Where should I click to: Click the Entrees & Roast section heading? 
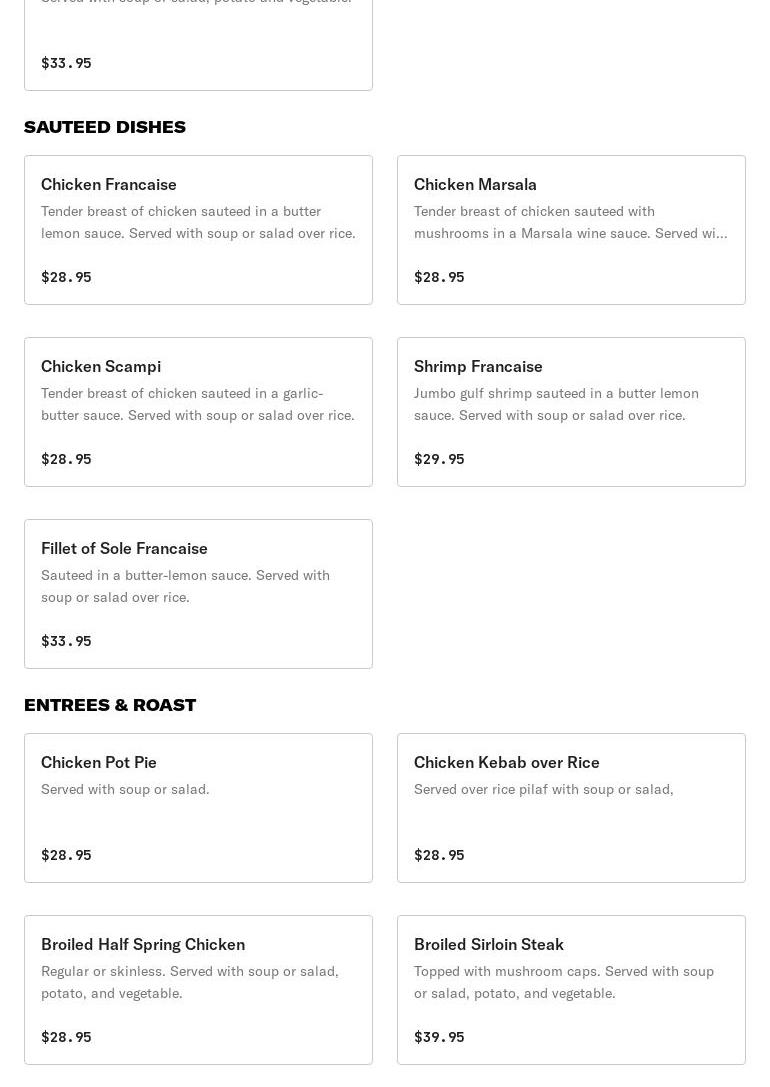pyautogui.click(x=110, y=705)
